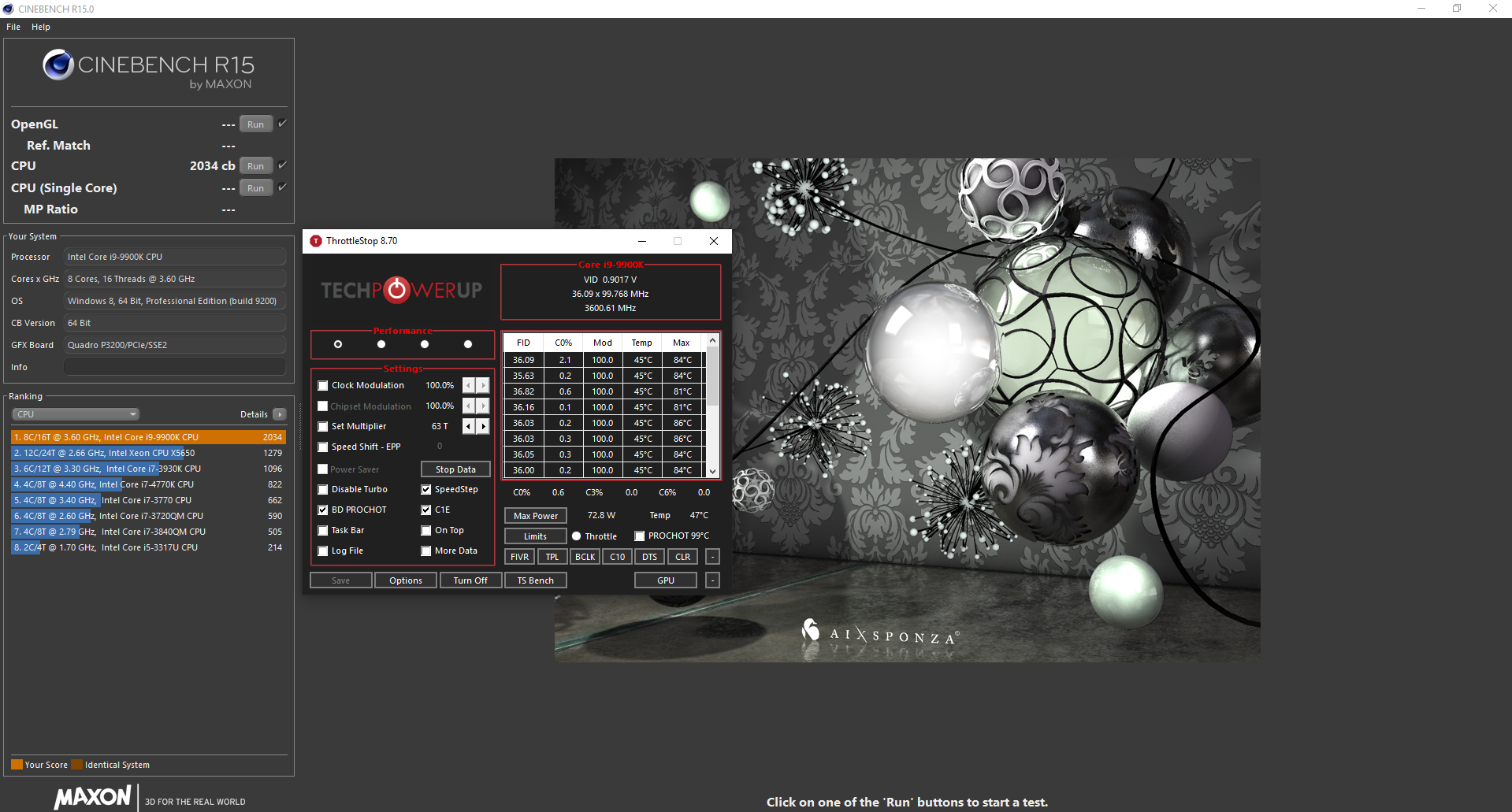Decrease Clock Modulation with left arrow
The width and height of the screenshot is (1512, 812).
[469, 385]
